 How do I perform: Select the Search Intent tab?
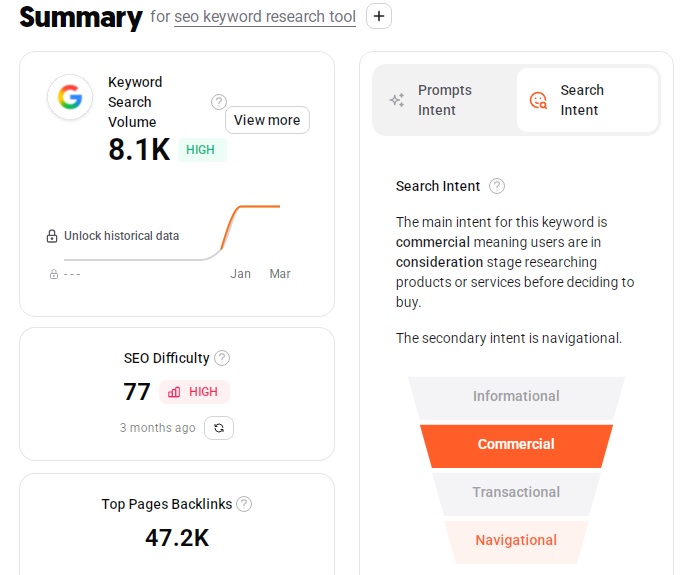[588, 100]
